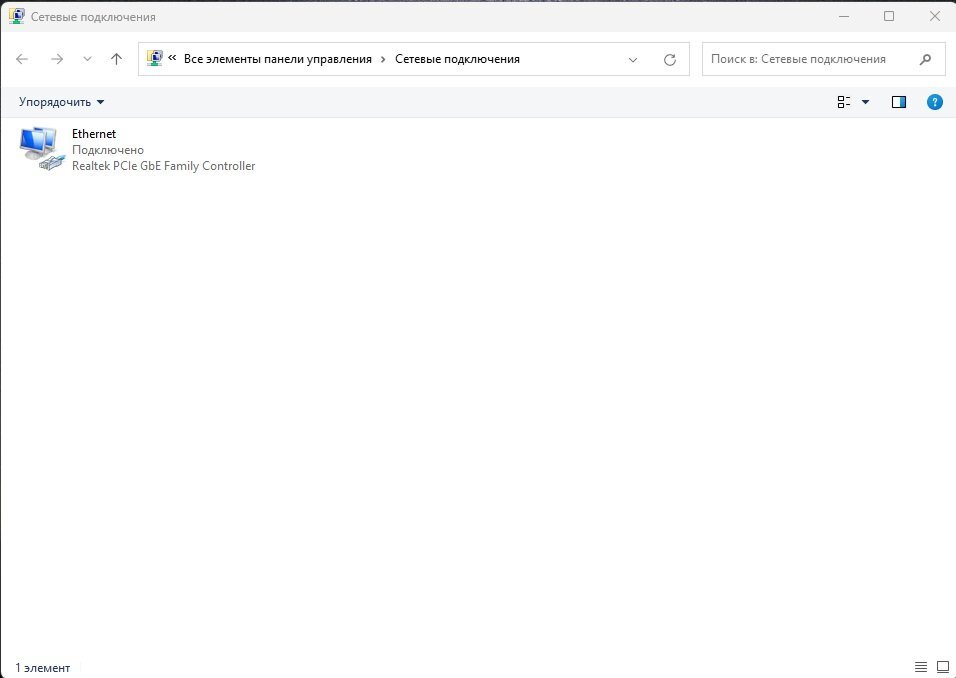Expand the chevron after Все элементы панели управления
956x678 pixels.
click(x=383, y=59)
